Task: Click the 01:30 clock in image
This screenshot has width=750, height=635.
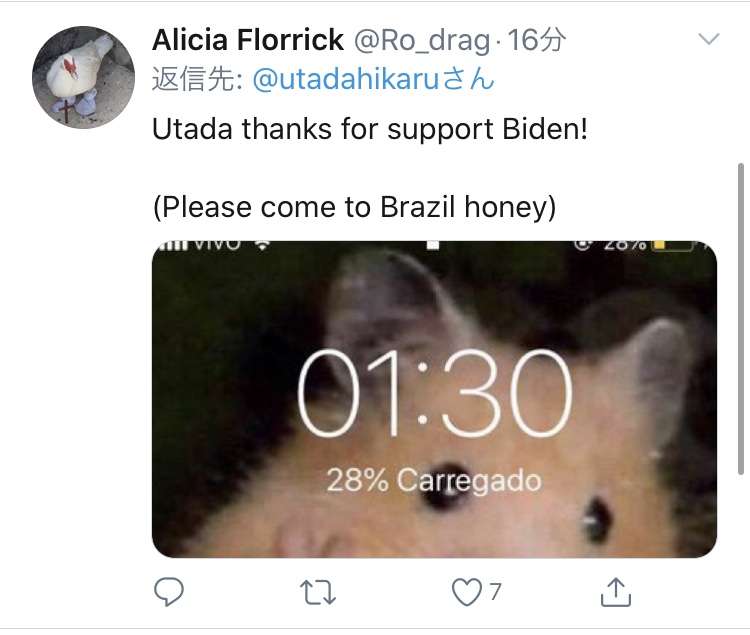Action: pyautogui.click(x=434, y=393)
